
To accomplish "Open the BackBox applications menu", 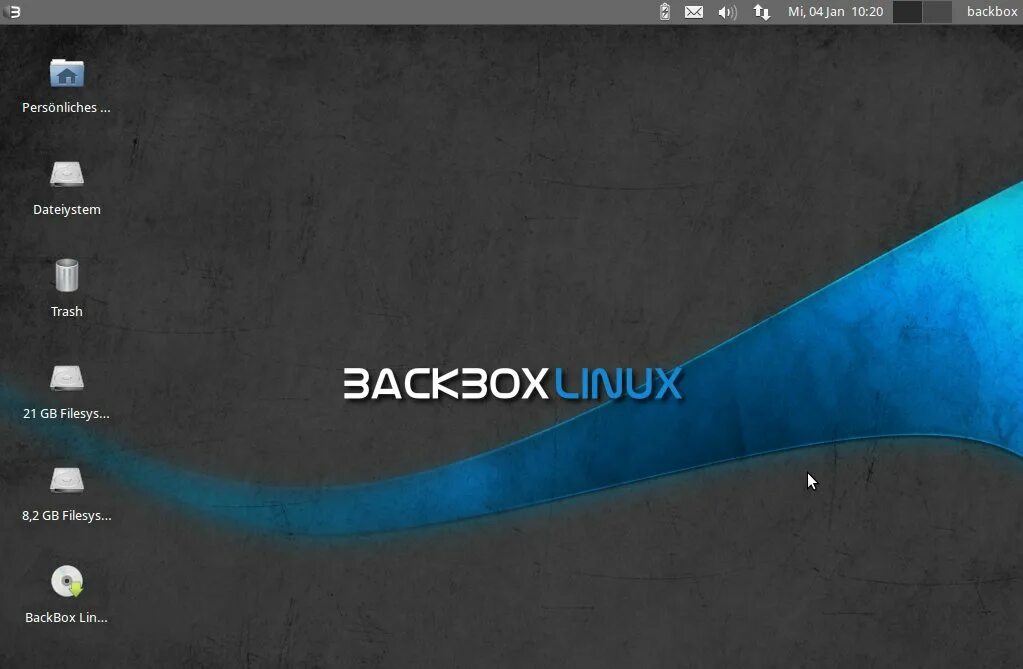I will [12, 11].
